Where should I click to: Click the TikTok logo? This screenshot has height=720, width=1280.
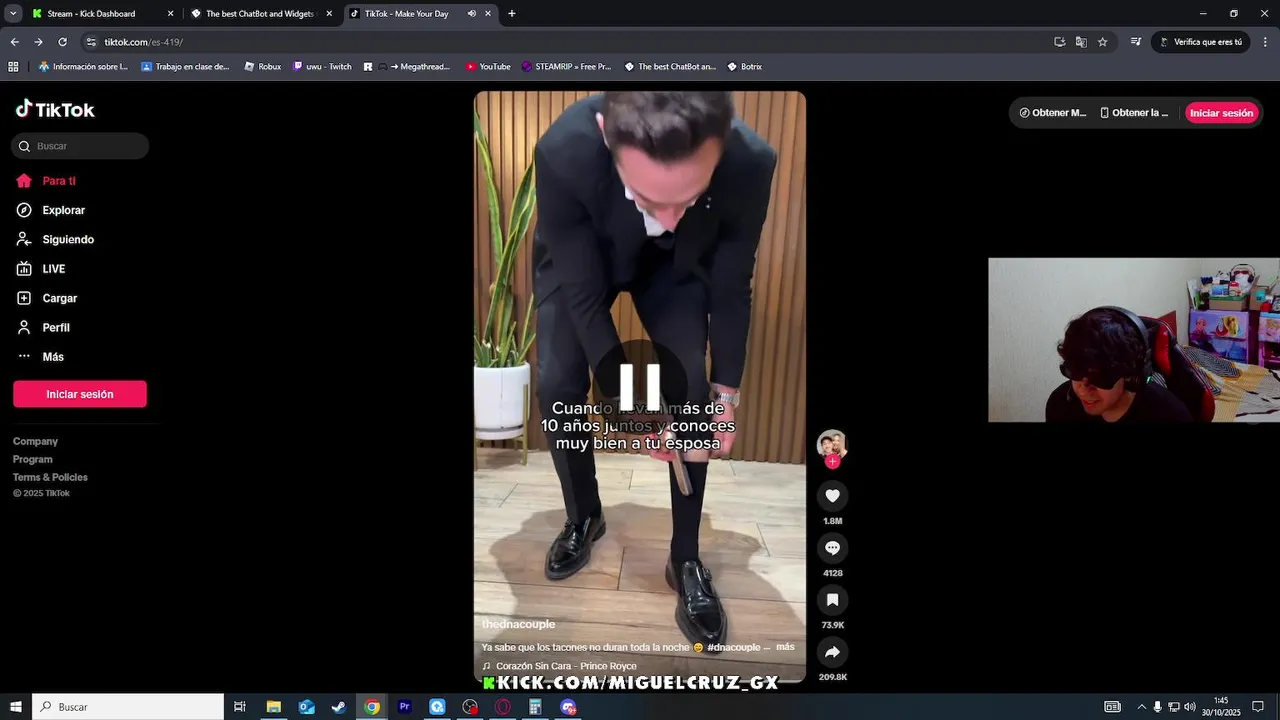[x=55, y=110]
